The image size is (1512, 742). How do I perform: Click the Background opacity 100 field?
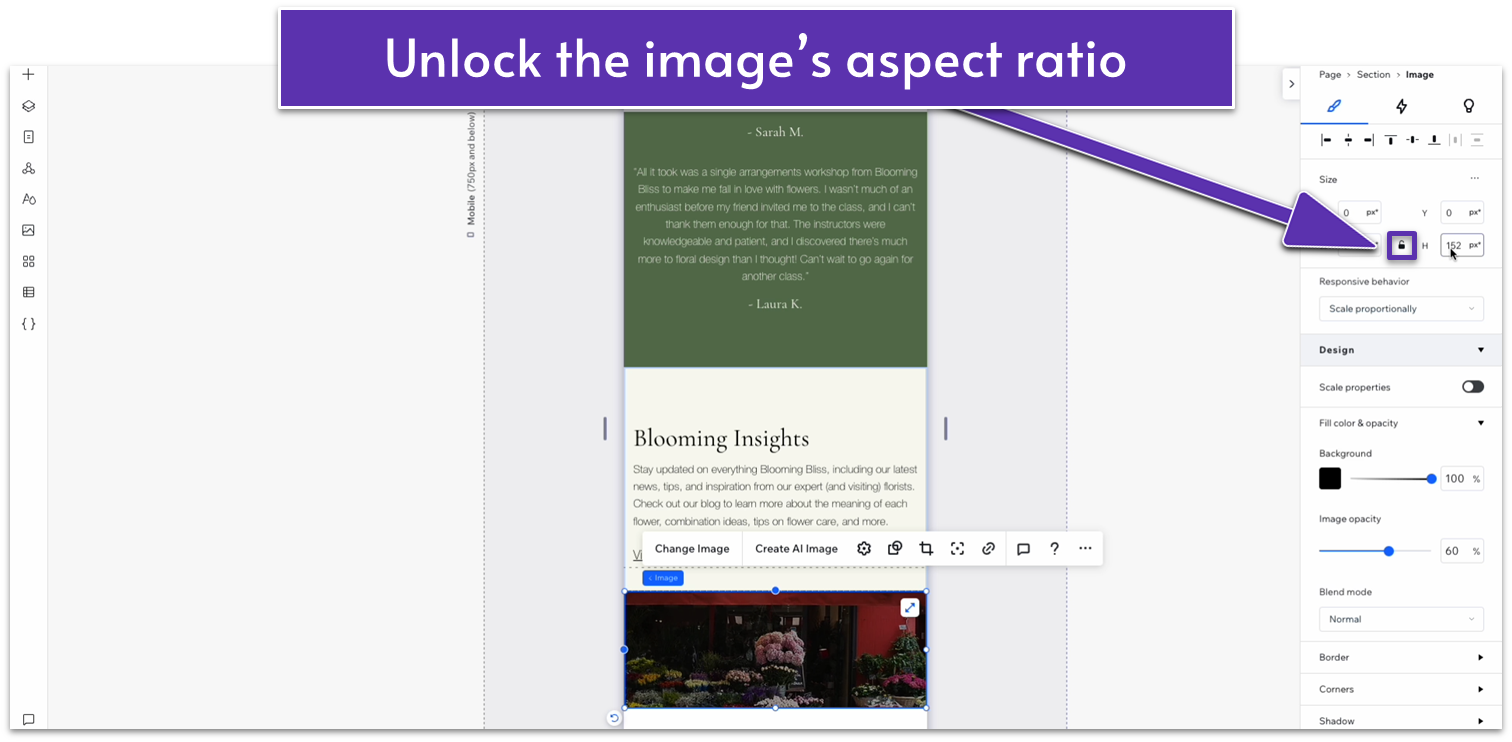pyautogui.click(x=1462, y=478)
